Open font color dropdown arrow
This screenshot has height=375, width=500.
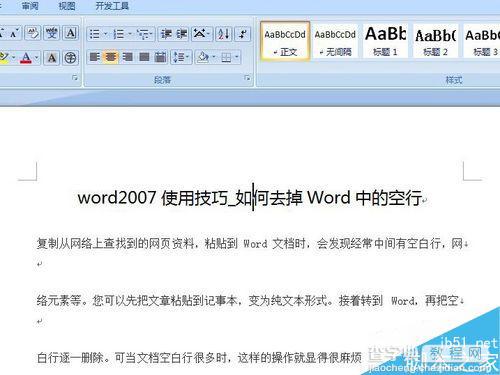click(36, 58)
